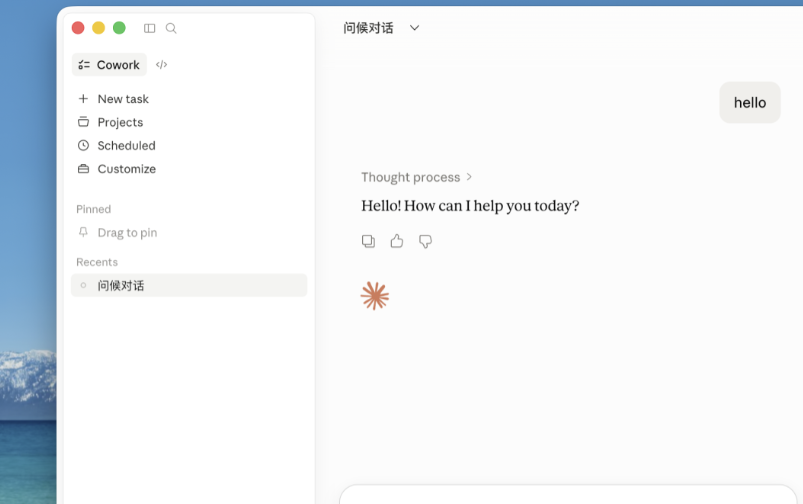Image resolution: width=803 pixels, height=504 pixels.
Task: Select the 问候对话 item in Recents
Action: point(189,285)
